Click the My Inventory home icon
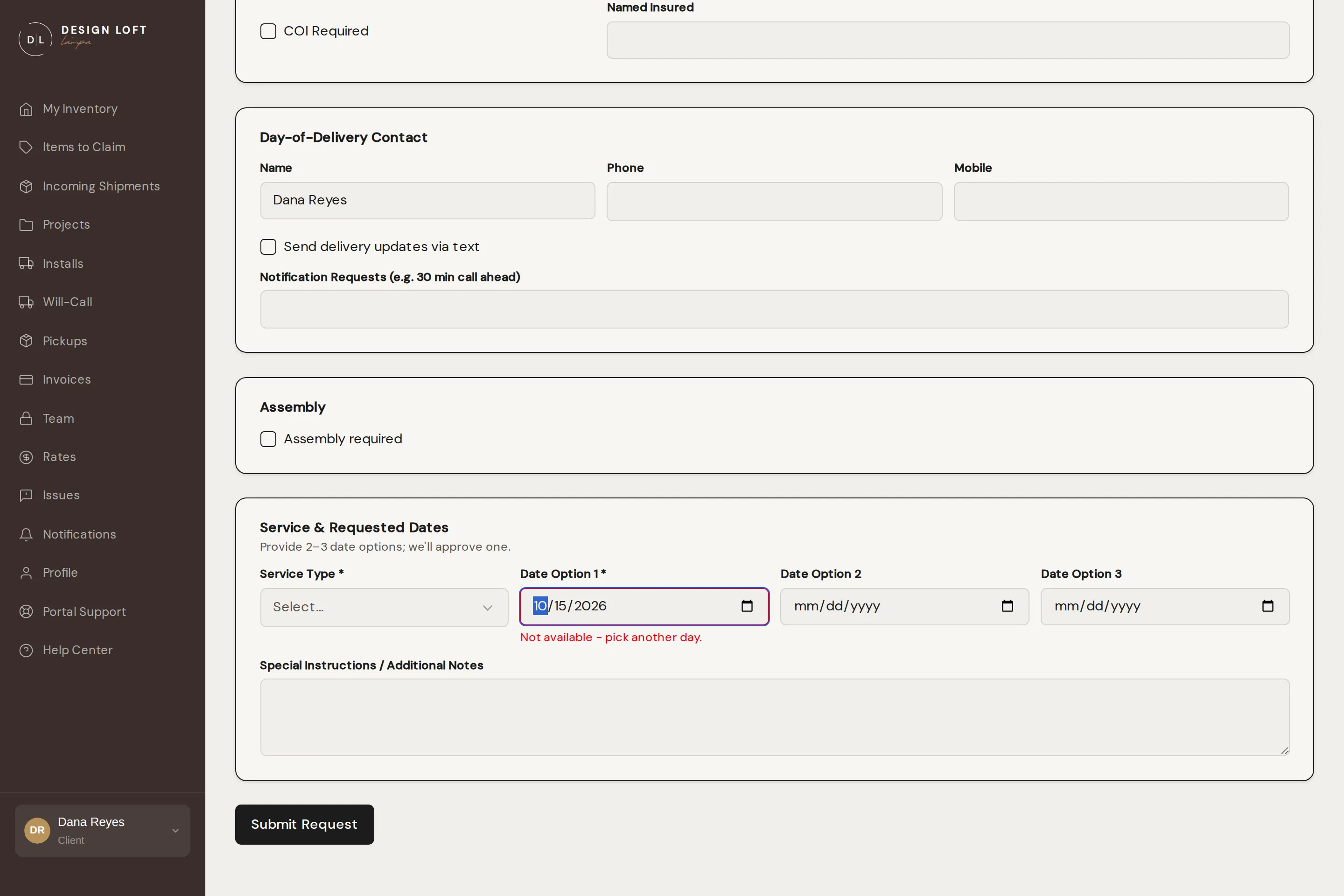Image resolution: width=1344 pixels, height=896 pixels. coord(26,109)
